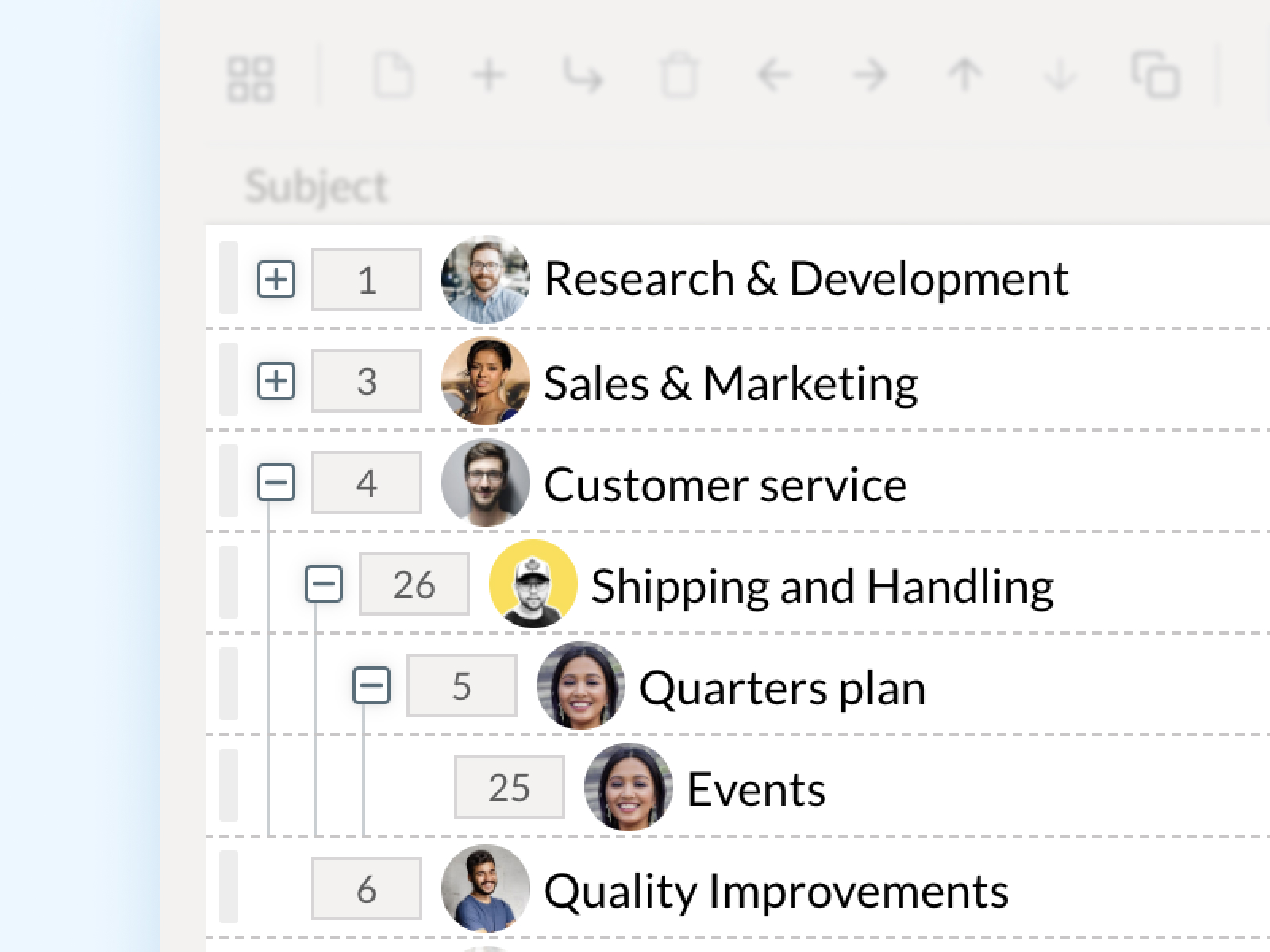Collapse the Shipping and Handling row

click(x=324, y=585)
